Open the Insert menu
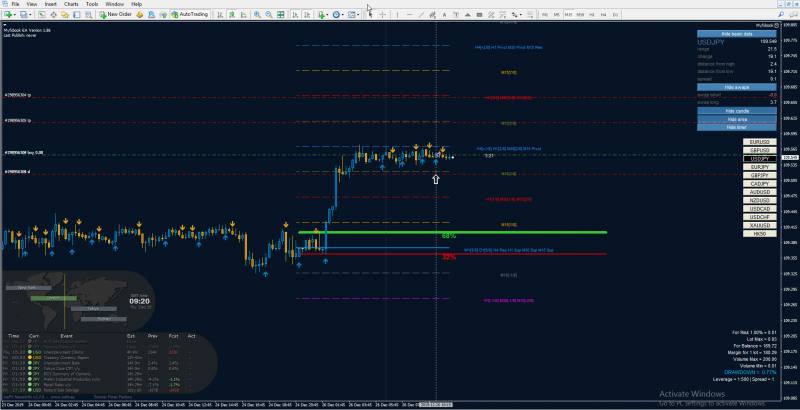The height and width of the screenshot is (410, 800). point(51,4)
